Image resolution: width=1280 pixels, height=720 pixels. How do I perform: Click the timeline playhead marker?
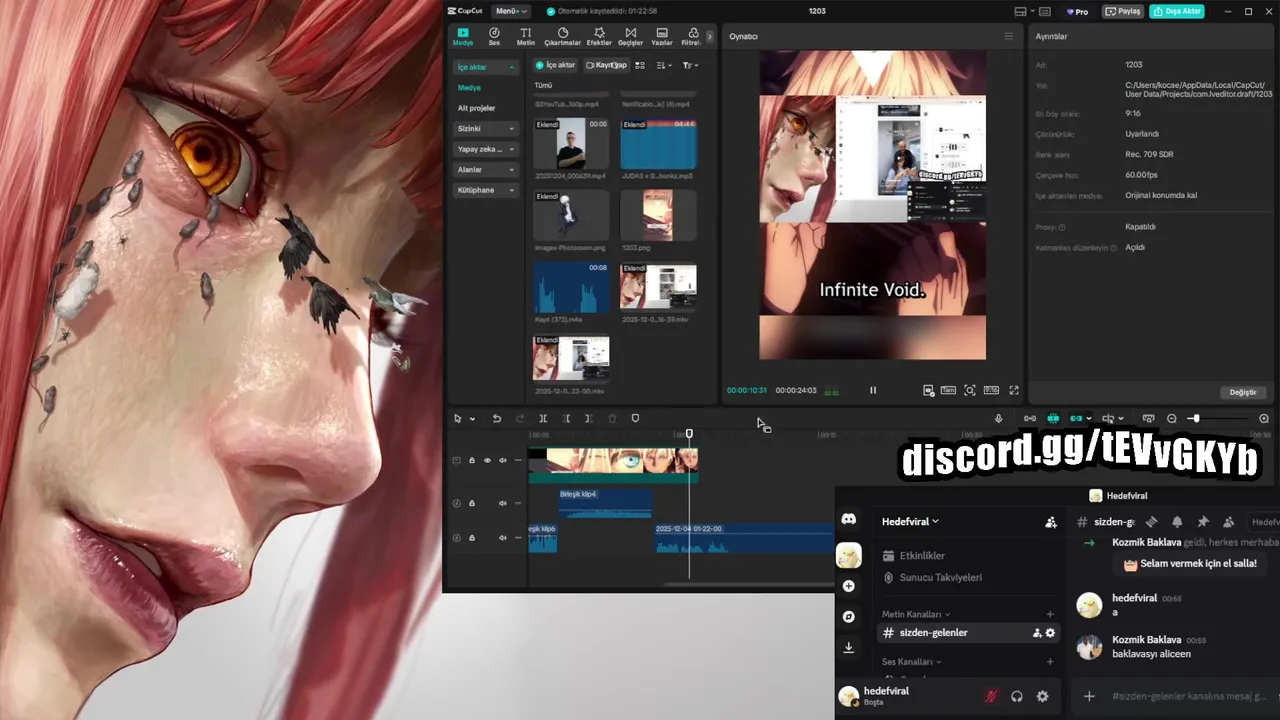[689, 434]
